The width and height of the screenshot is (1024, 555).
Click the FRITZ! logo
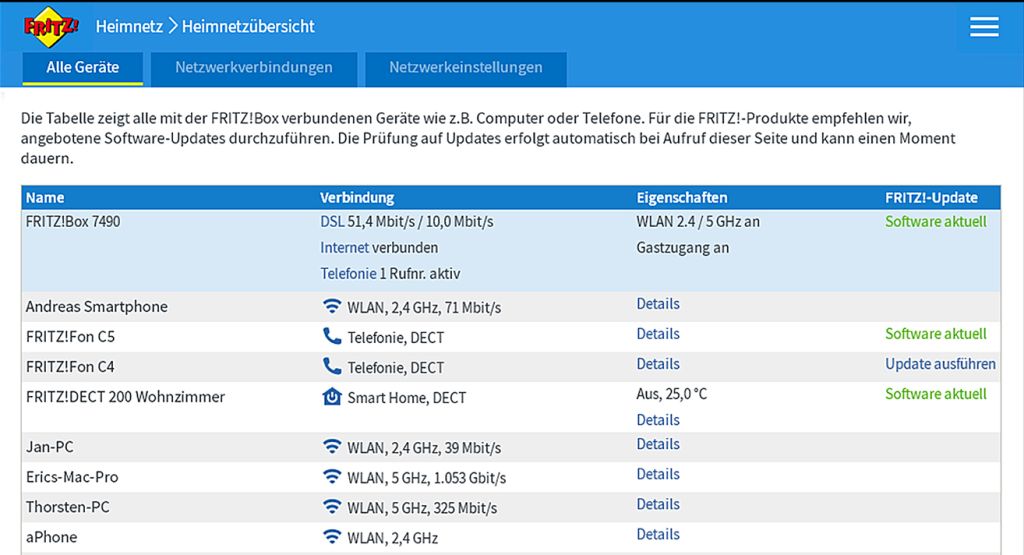click(51, 27)
